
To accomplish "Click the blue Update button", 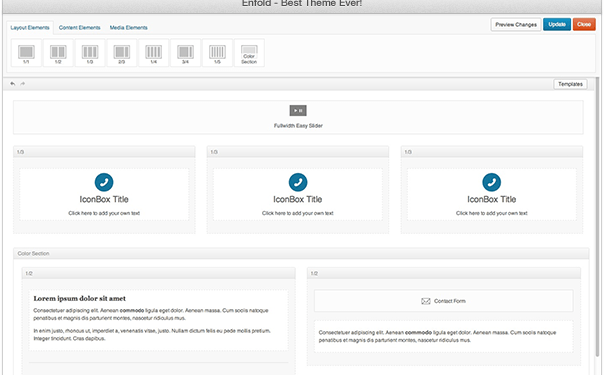I will pos(557,24).
